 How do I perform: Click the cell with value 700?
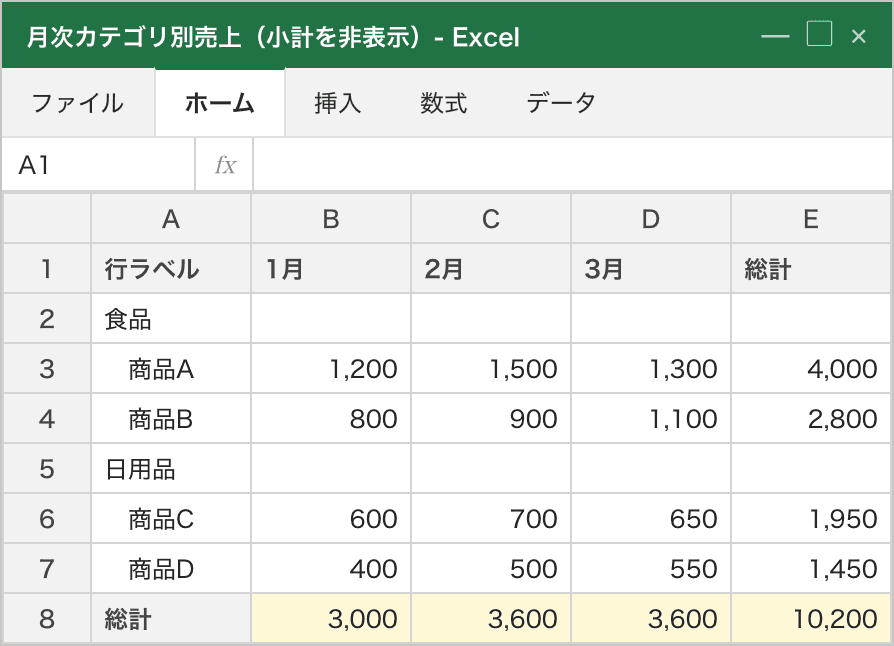[491, 519]
